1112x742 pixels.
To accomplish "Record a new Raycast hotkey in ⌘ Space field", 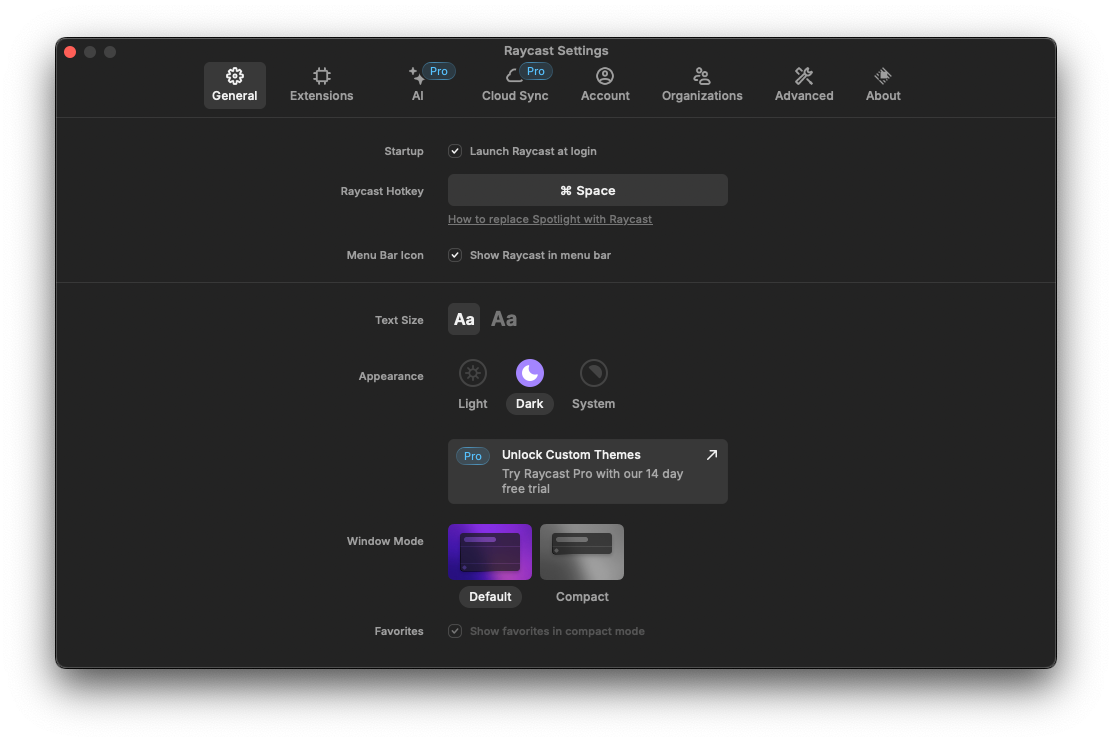I will pos(587,190).
